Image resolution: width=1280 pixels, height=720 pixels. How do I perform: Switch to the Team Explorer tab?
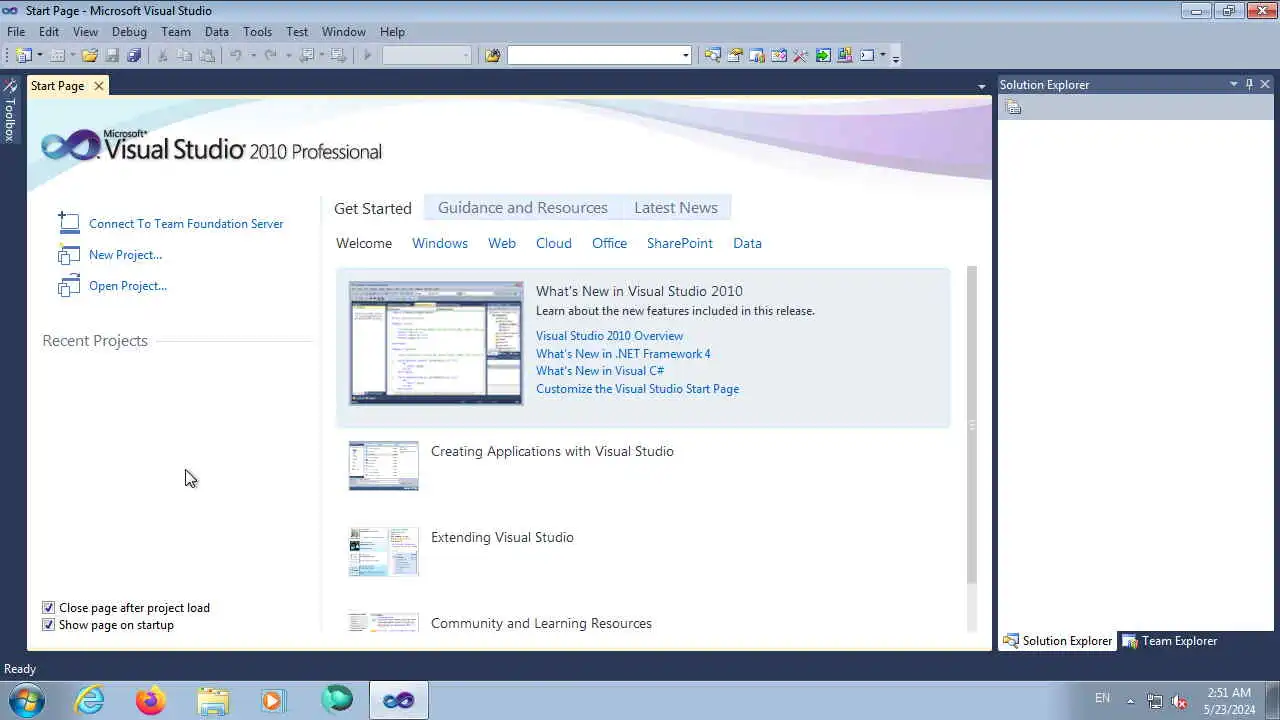click(x=1170, y=641)
